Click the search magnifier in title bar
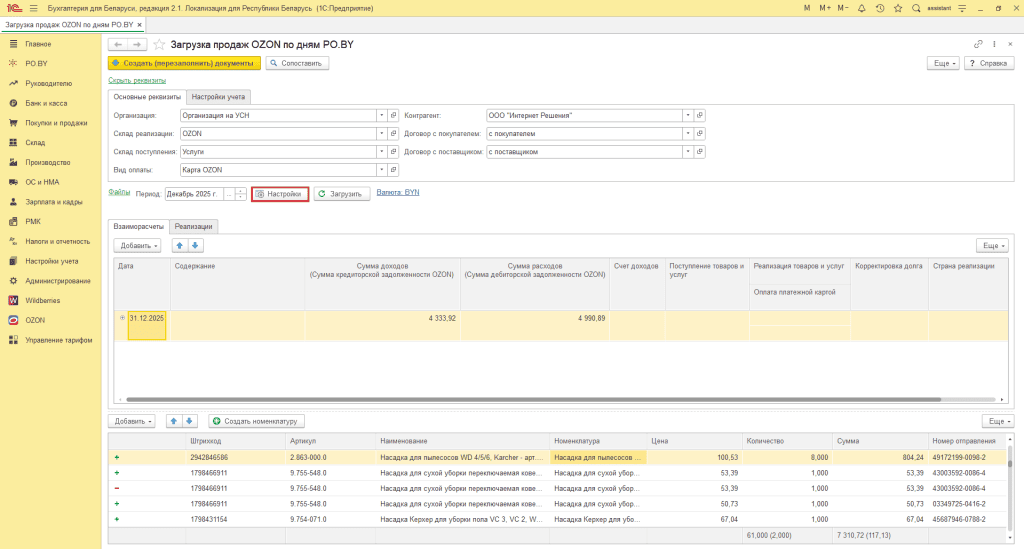The width and height of the screenshot is (1024, 549). pyautogui.click(x=916, y=8)
